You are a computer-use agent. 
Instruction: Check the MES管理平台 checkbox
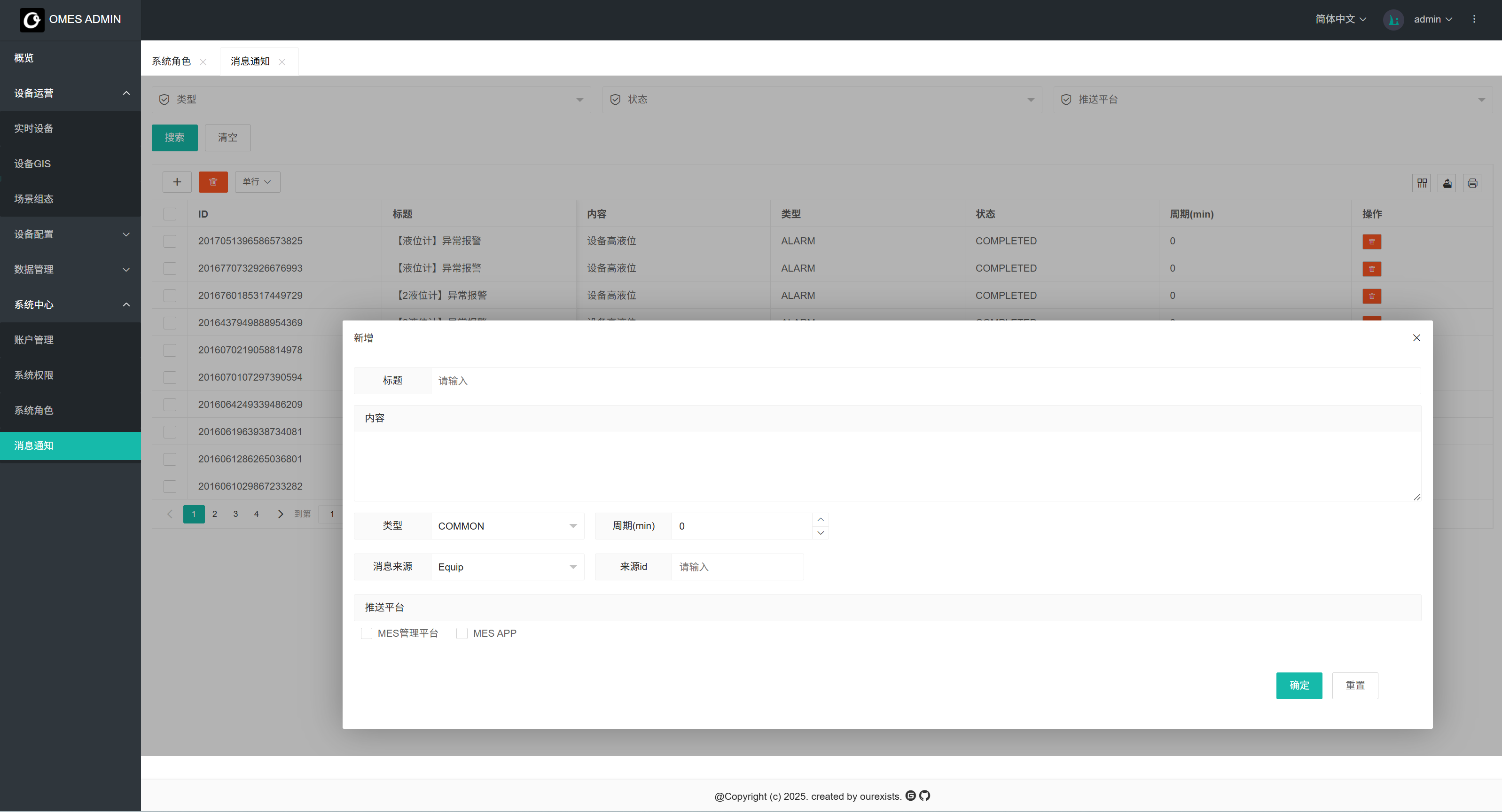[366, 633]
